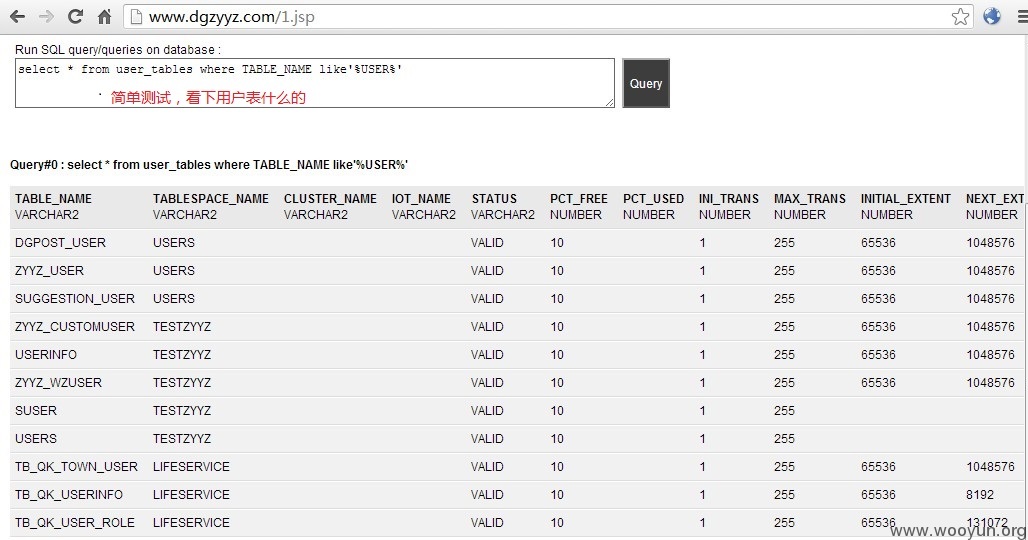Select the TABLESPACE_NAME column header
This screenshot has width=1028, height=540.
coord(210,199)
